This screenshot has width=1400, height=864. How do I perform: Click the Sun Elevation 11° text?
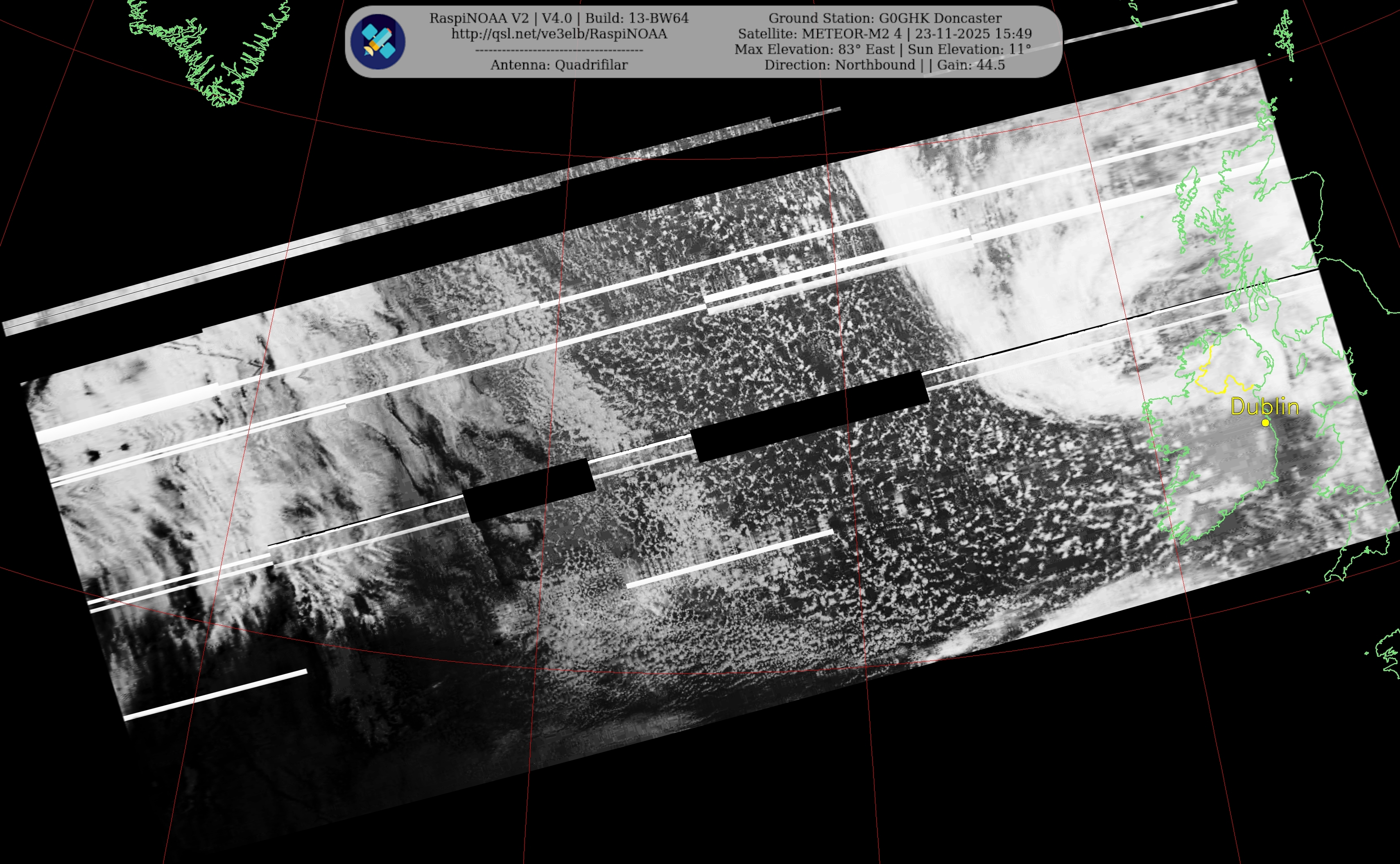pyautogui.click(x=969, y=50)
